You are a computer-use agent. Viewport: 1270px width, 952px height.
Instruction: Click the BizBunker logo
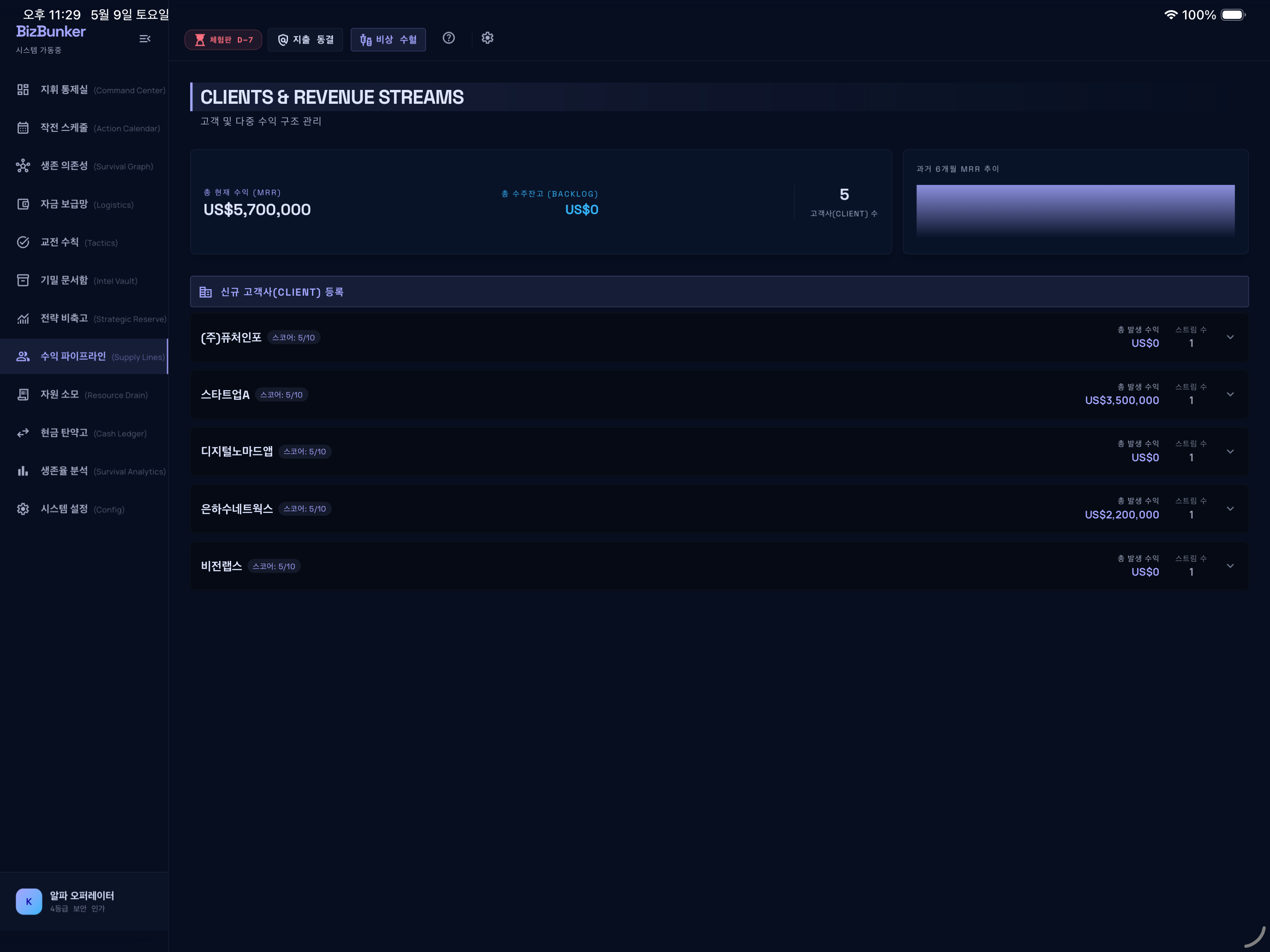[x=50, y=31]
